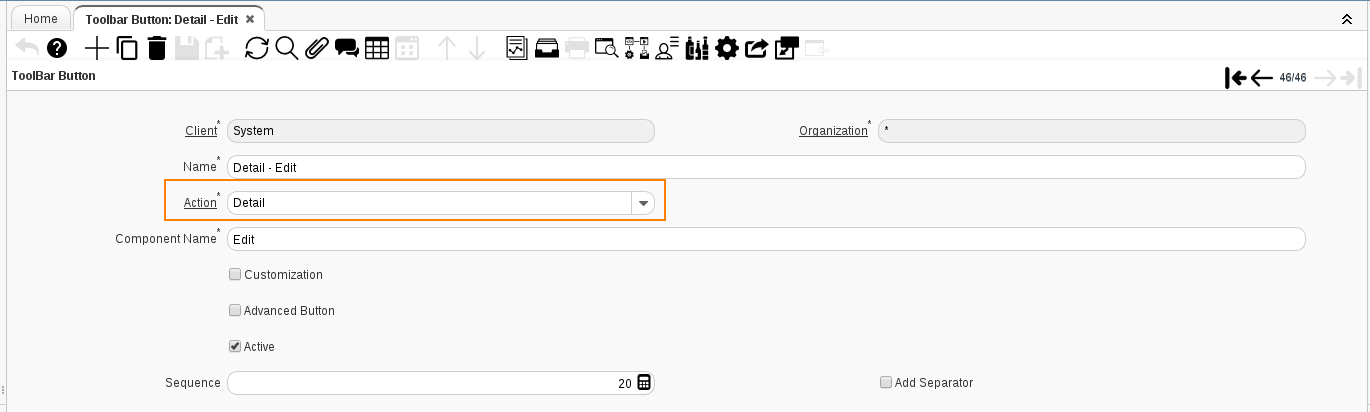Open process gear icon in toolbar

(x=727, y=48)
